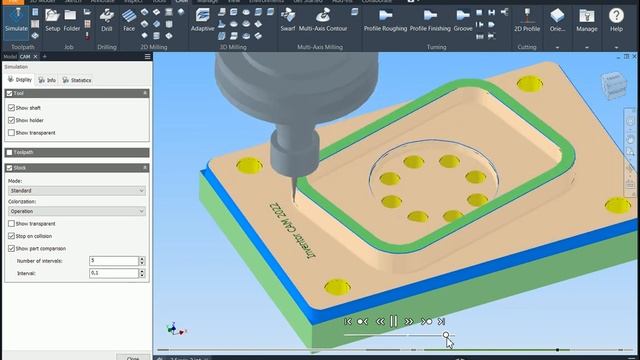Expand the dropdown arrow under Manage panel
The height and width of the screenshot is (360, 640).
point(587,47)
